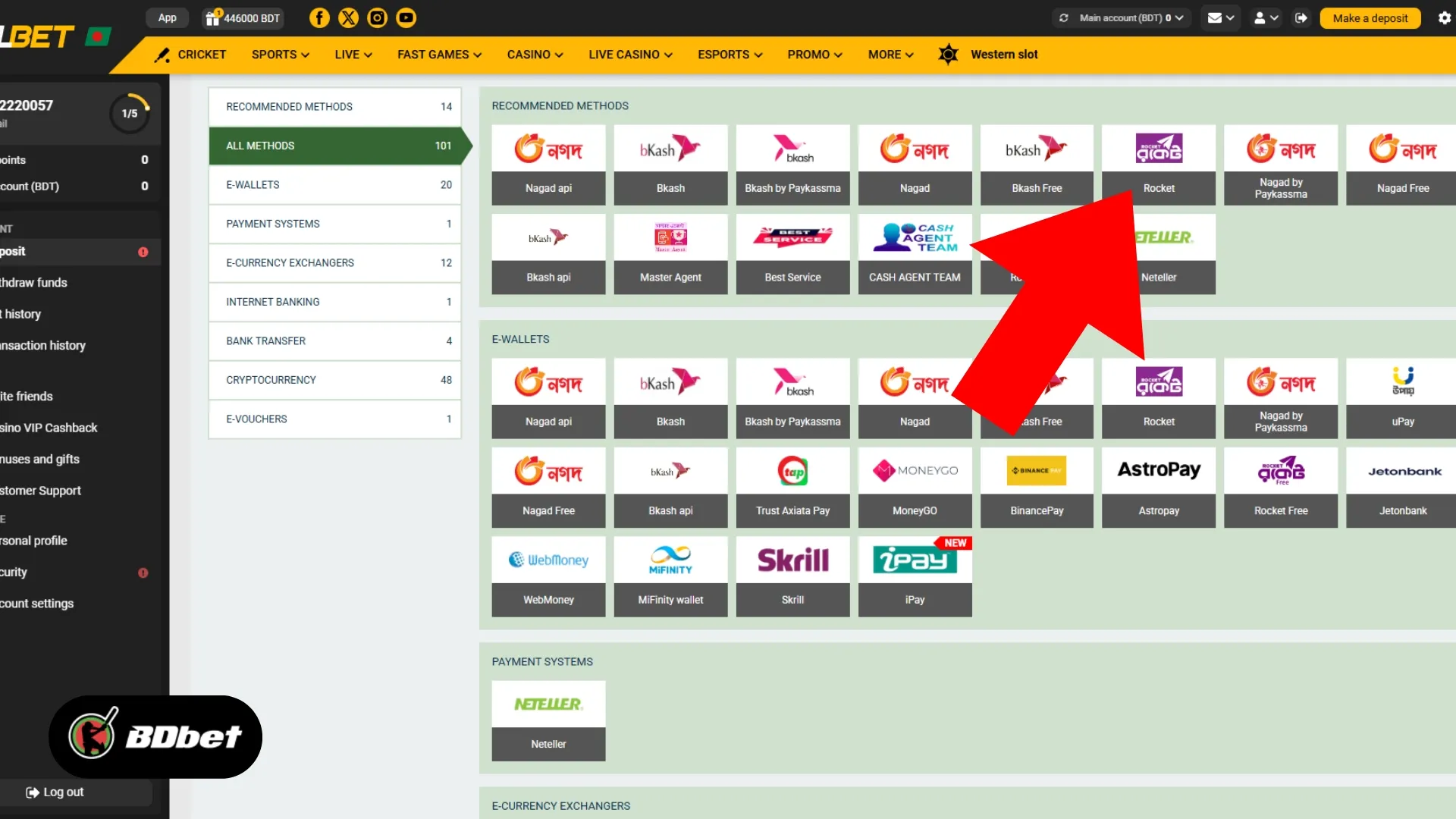Expand the Casino dropdown menu
Viewport: 1456px width, 819px height.
[x=535, y=55]
